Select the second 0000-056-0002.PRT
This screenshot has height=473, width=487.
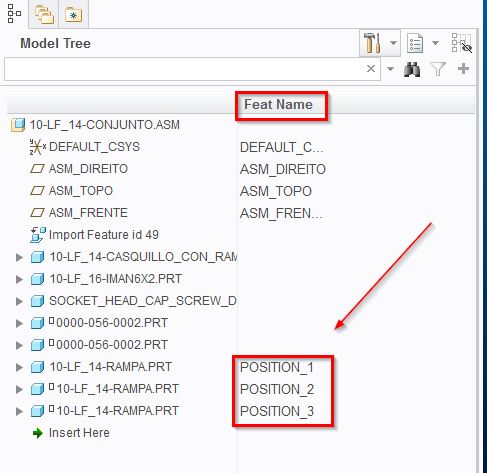(112, 345)
